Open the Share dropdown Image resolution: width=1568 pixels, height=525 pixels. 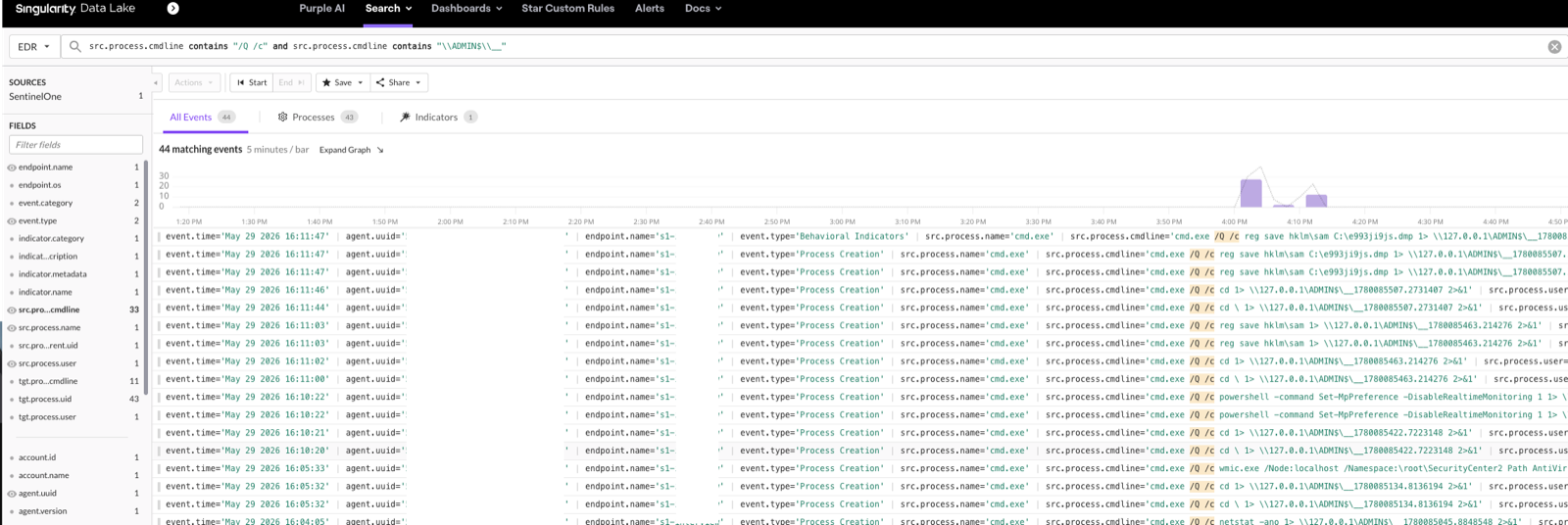[x=398, y=83]
